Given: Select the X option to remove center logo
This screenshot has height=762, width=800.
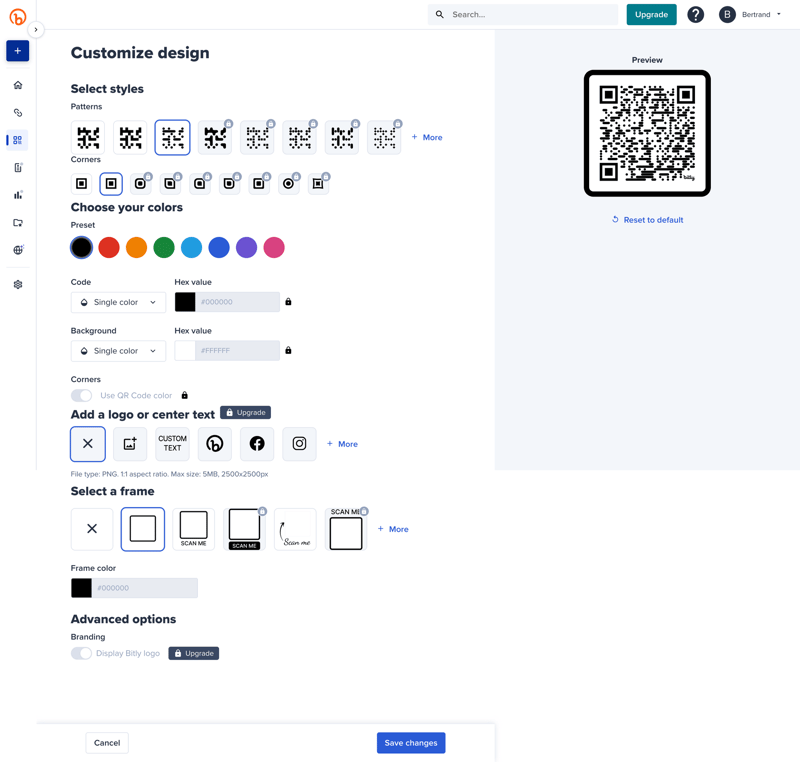Looking at the screenshot, I should click(87, 443).
